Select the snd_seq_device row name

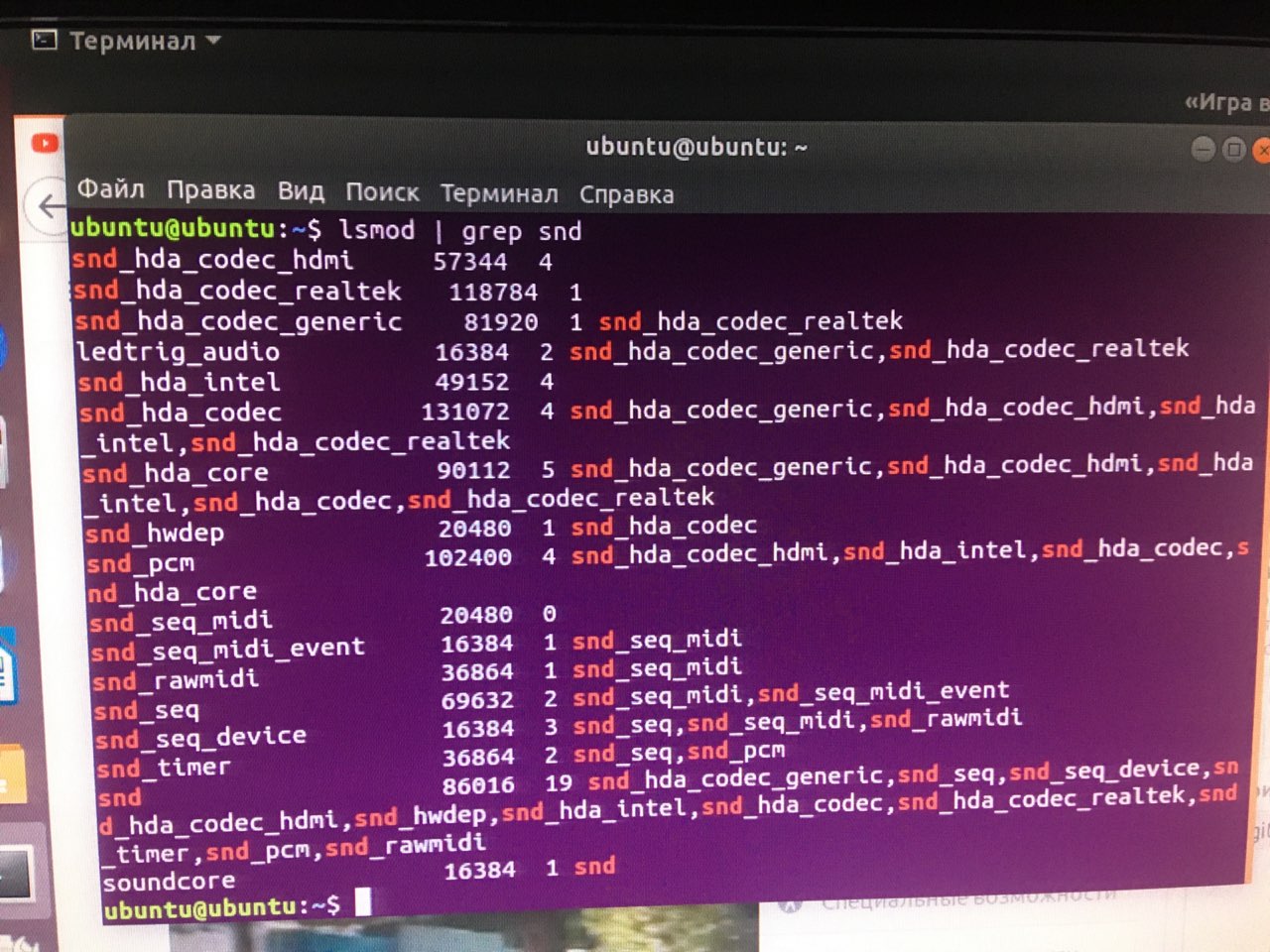(x=200, y=738)
